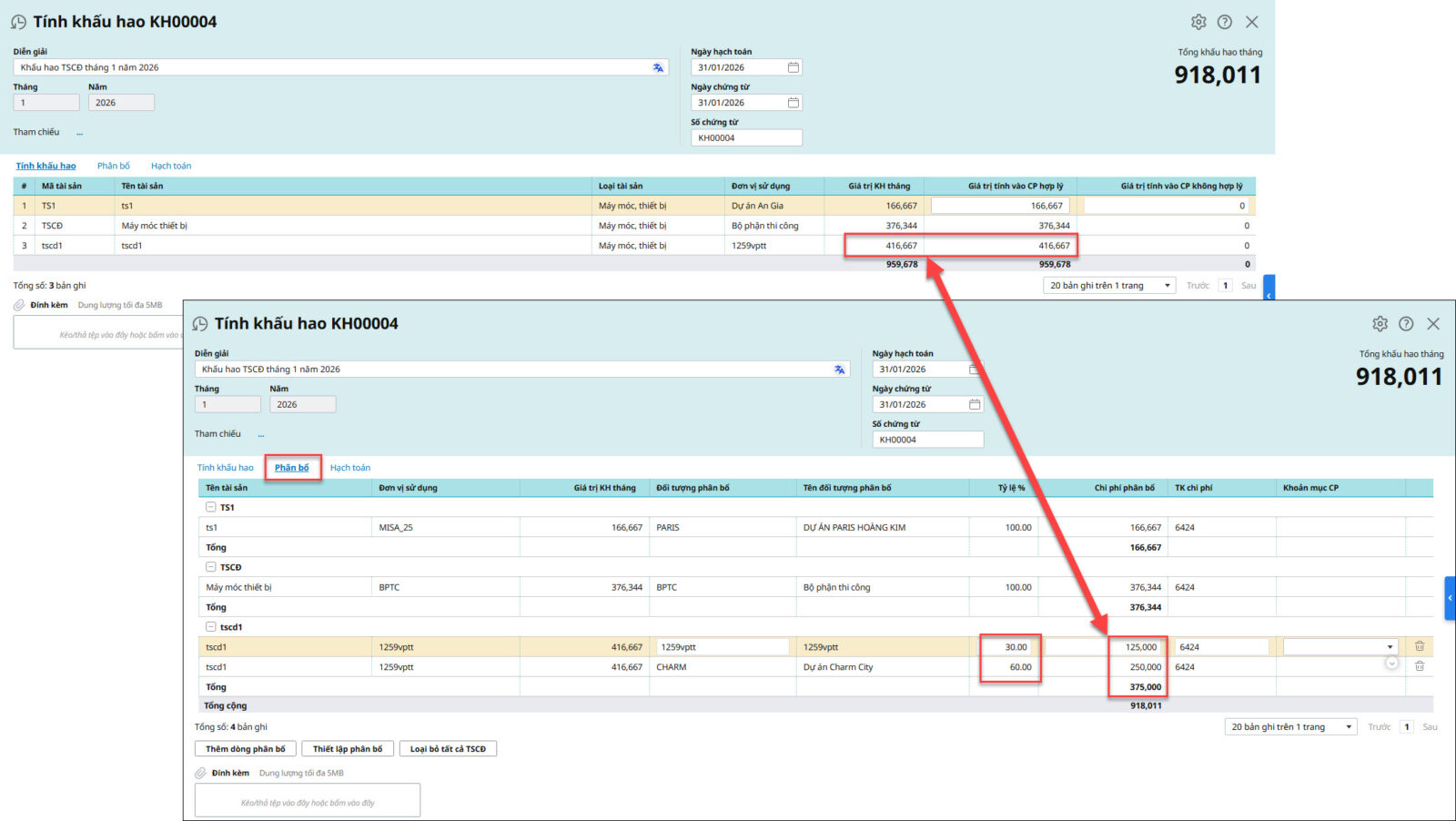This screenshot has height=821, width=1456.
Task: Click translate icon in front window Diễn giải field
Action: [x=839, y=370]
